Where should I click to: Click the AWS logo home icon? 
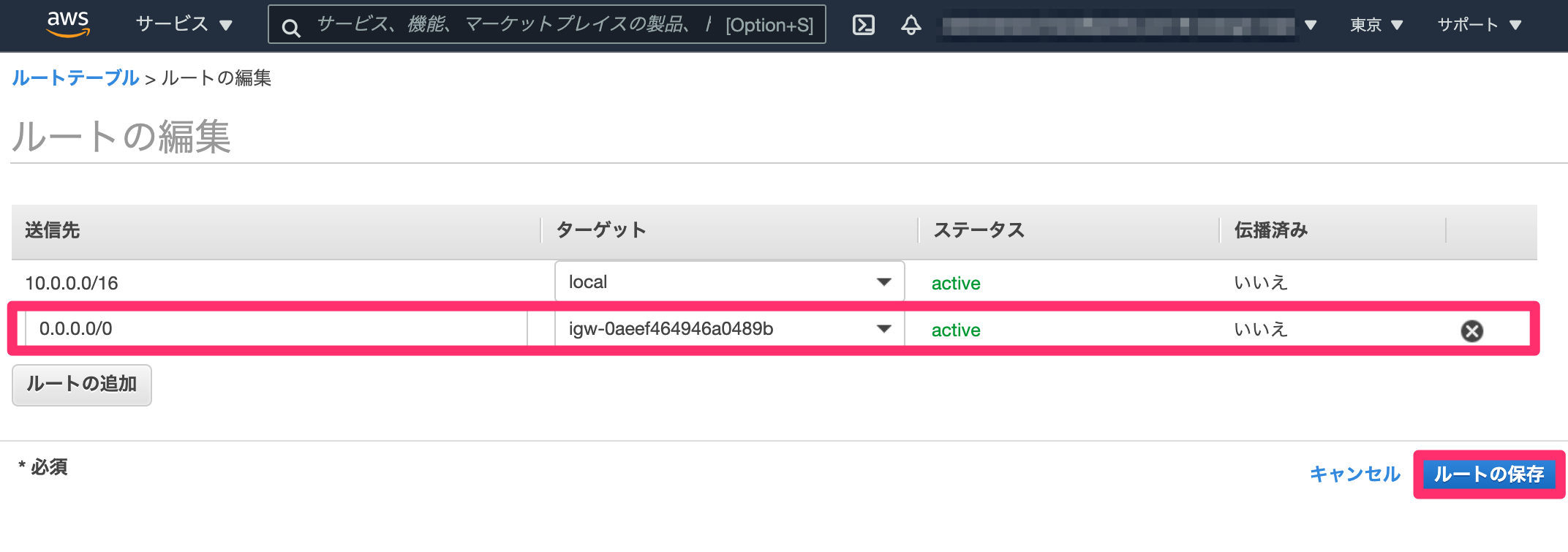(x=68, y=24)
